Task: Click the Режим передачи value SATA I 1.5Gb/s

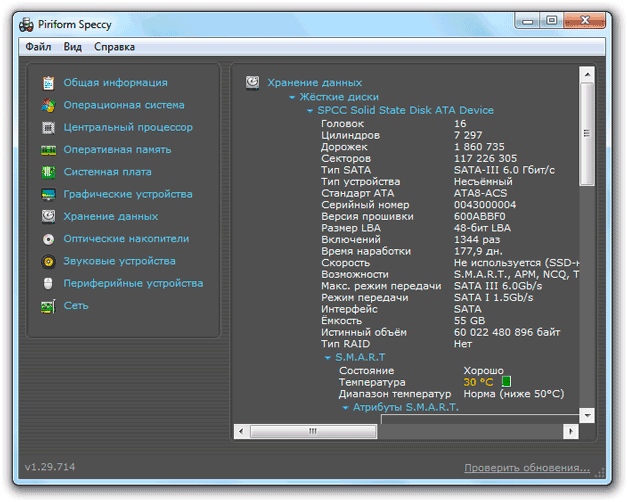Action: click(x=493, y=298)
